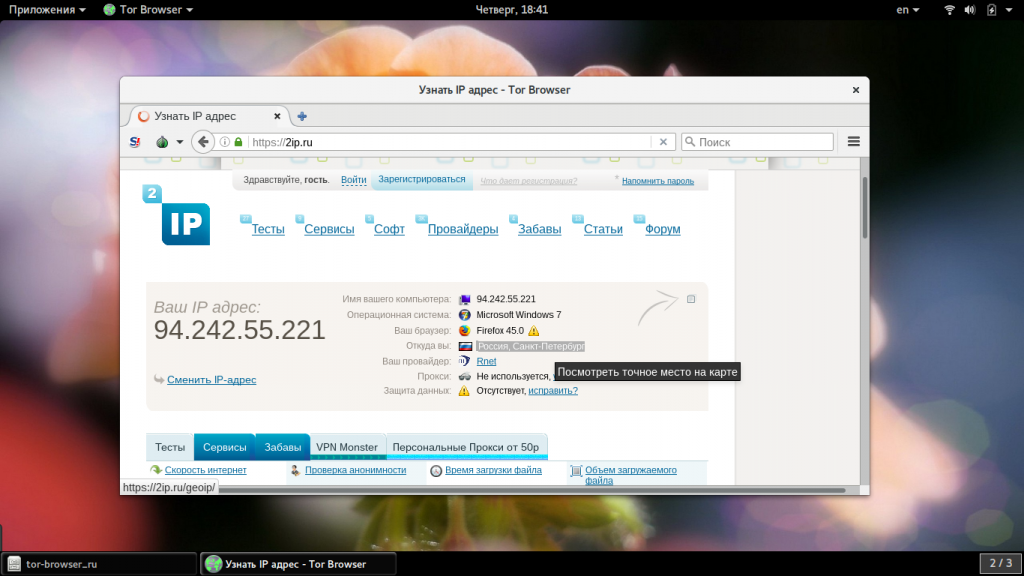The width and height of the screenshot is (1024, 576).
Task: Click the Проверка анонимности link
Action: (x=355, y=470)
